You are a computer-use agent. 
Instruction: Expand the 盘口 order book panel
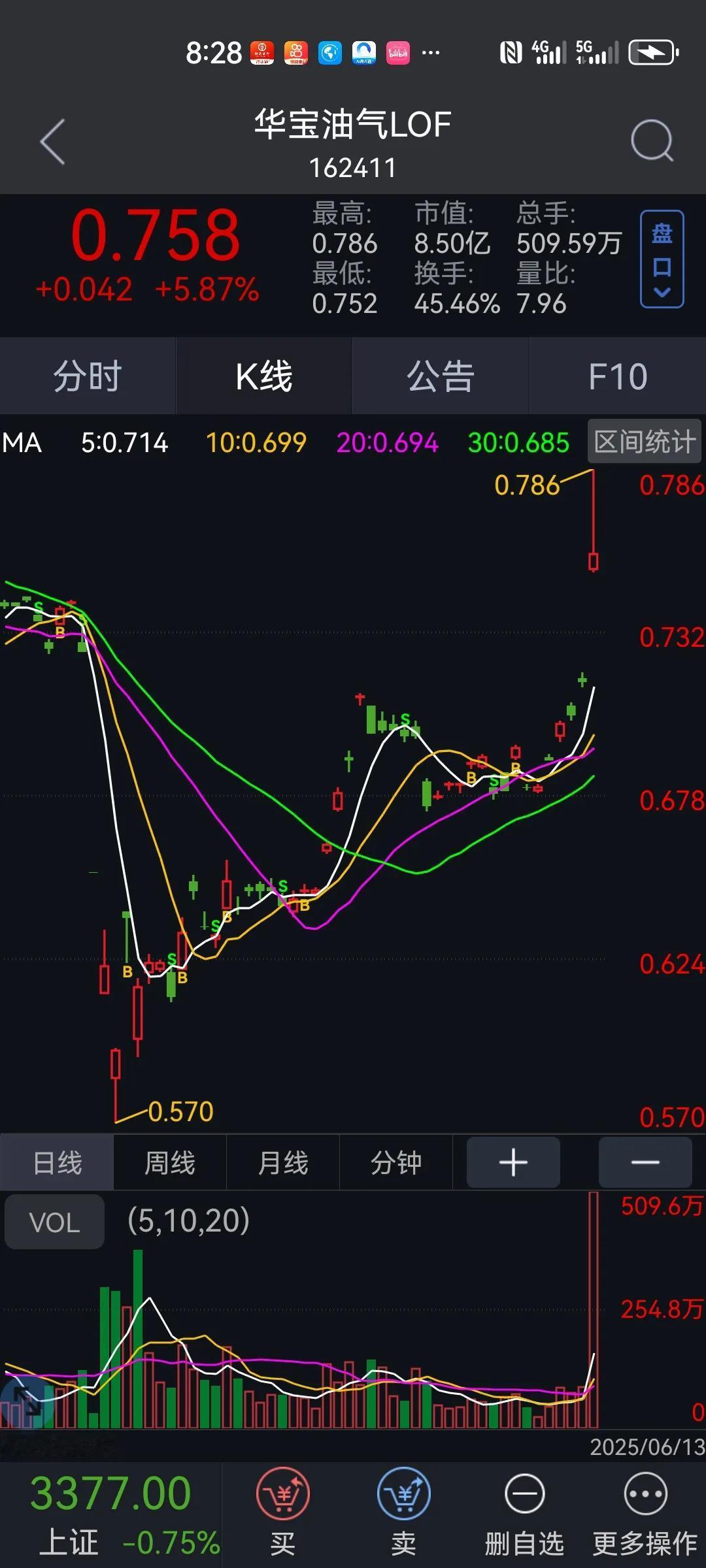click(662, 259)
